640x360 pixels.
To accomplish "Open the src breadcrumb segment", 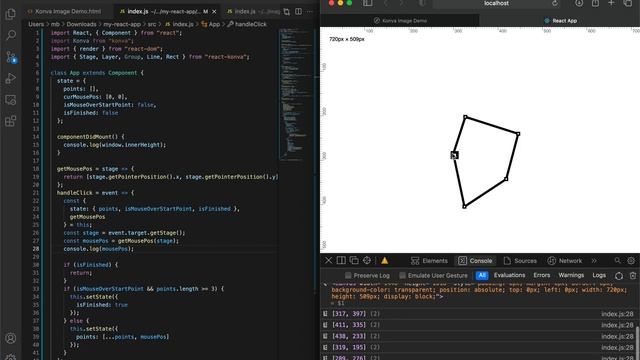I will pos(151,24).
